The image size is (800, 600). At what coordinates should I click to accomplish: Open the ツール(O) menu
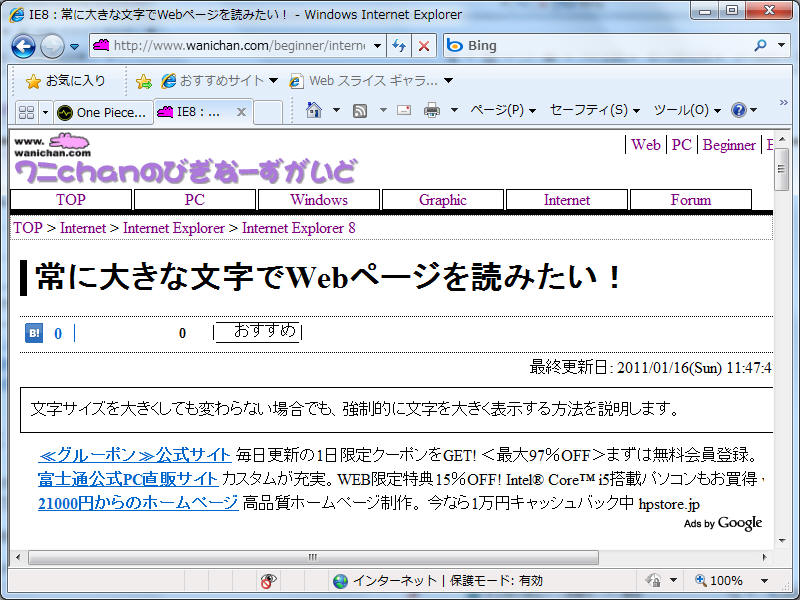click(687, 110)
